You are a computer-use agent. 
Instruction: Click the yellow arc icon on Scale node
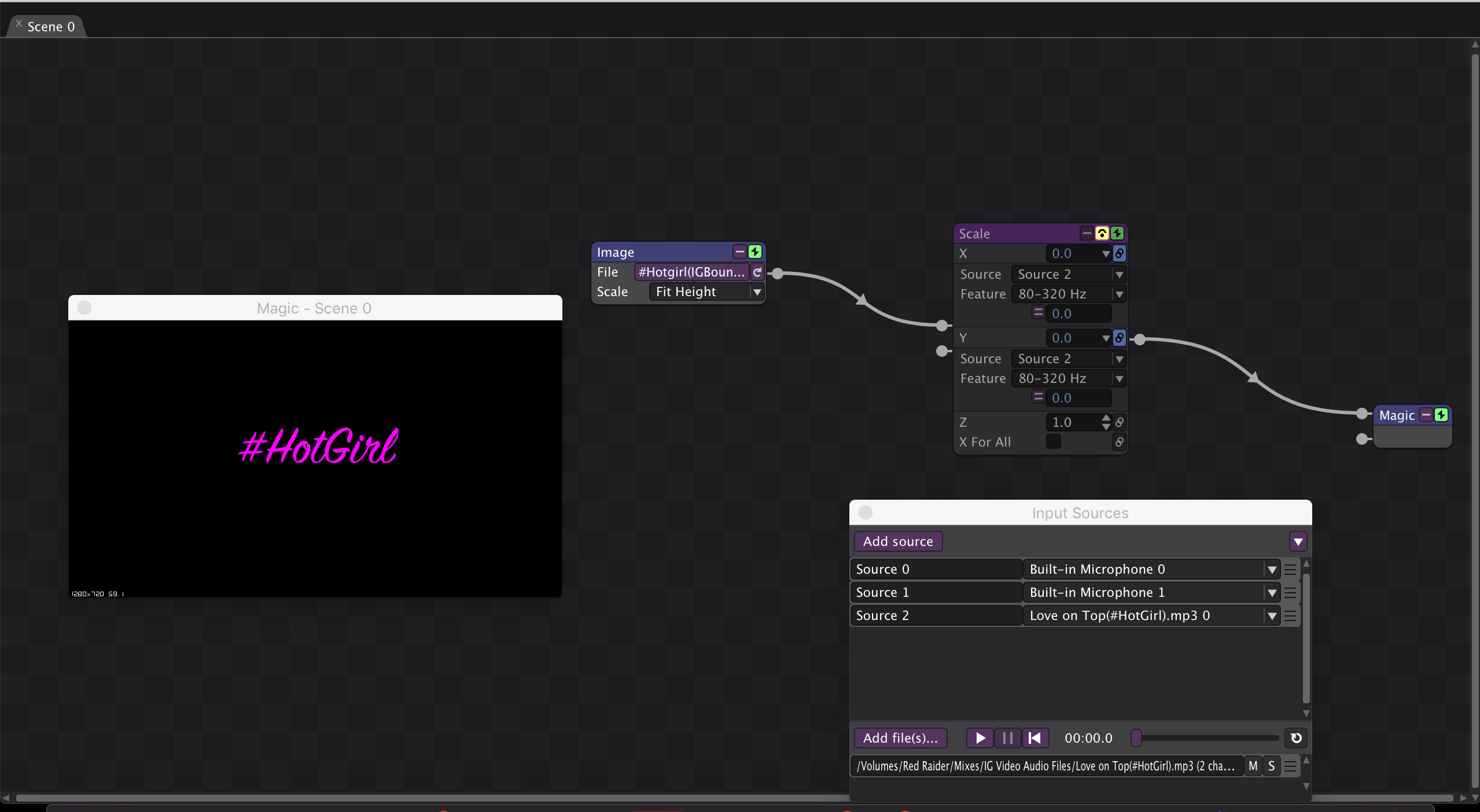click(1102, 234)
